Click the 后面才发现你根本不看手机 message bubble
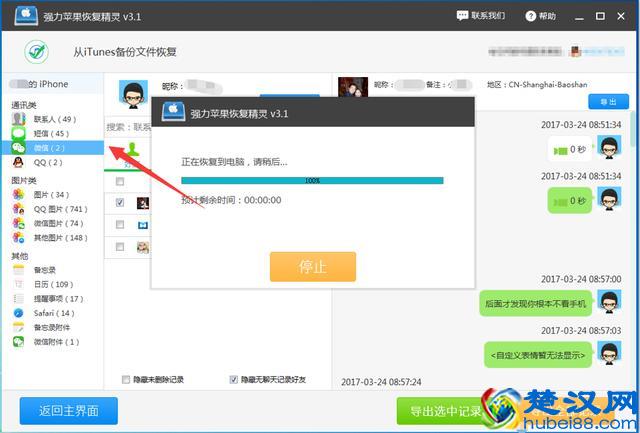 click(x=536, y=304)
